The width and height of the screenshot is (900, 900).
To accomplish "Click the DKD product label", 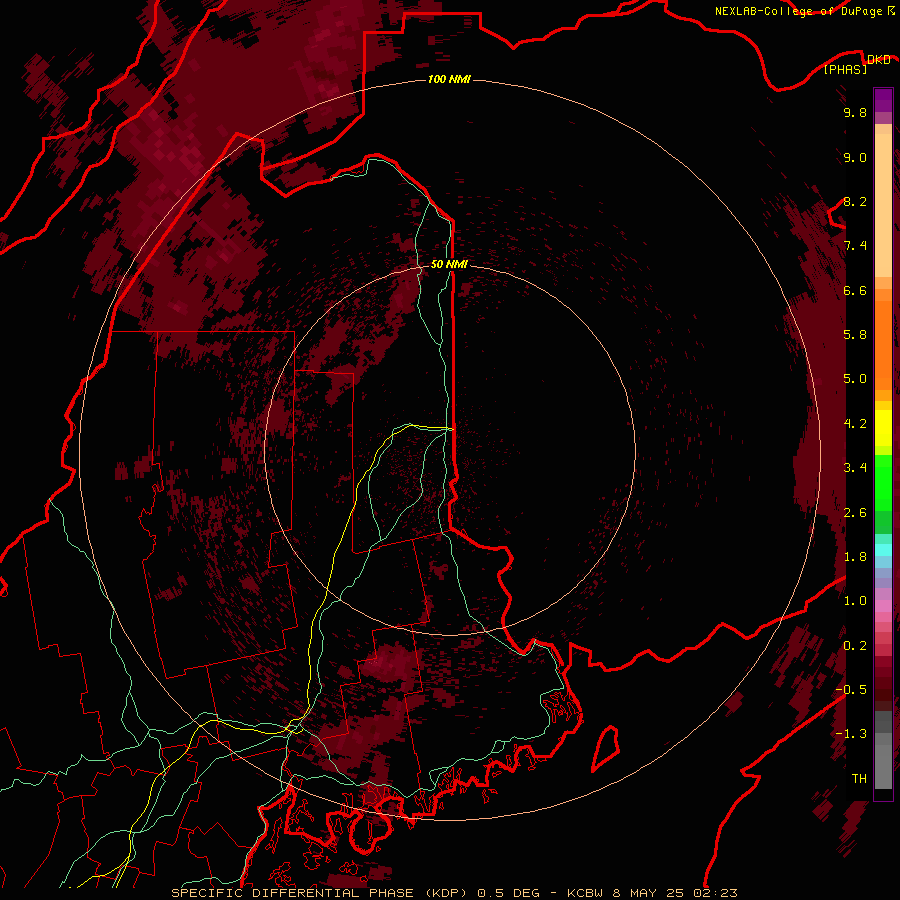I will pyautogui.click(x=878, y=60).
